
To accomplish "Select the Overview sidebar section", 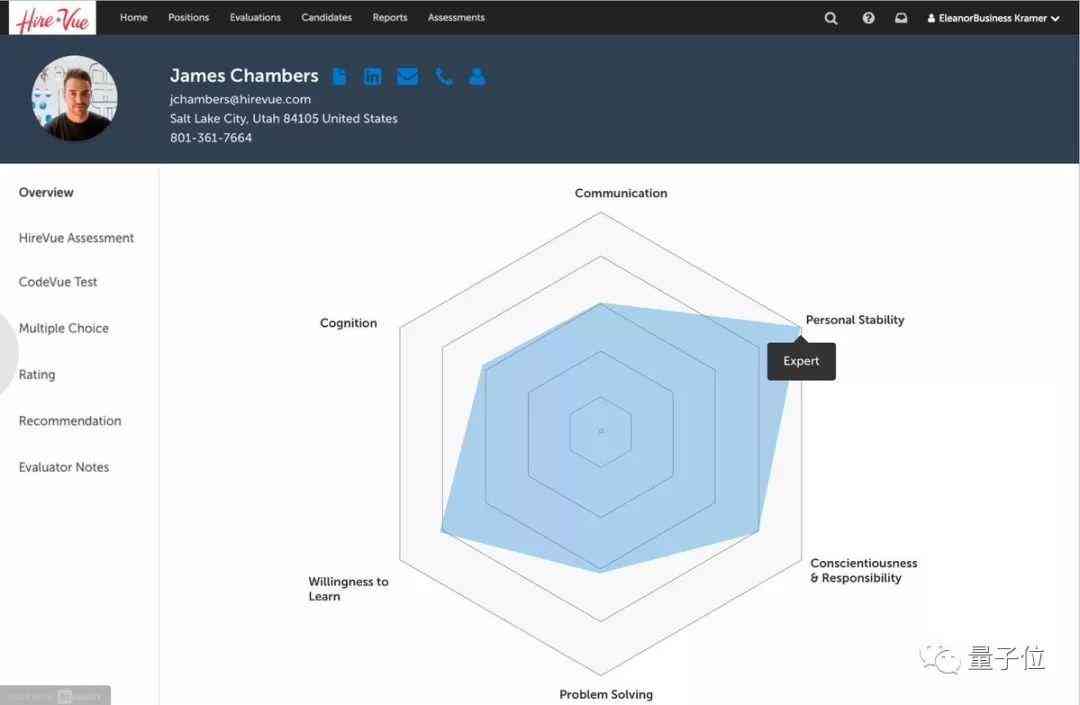I will click(46, 193).
